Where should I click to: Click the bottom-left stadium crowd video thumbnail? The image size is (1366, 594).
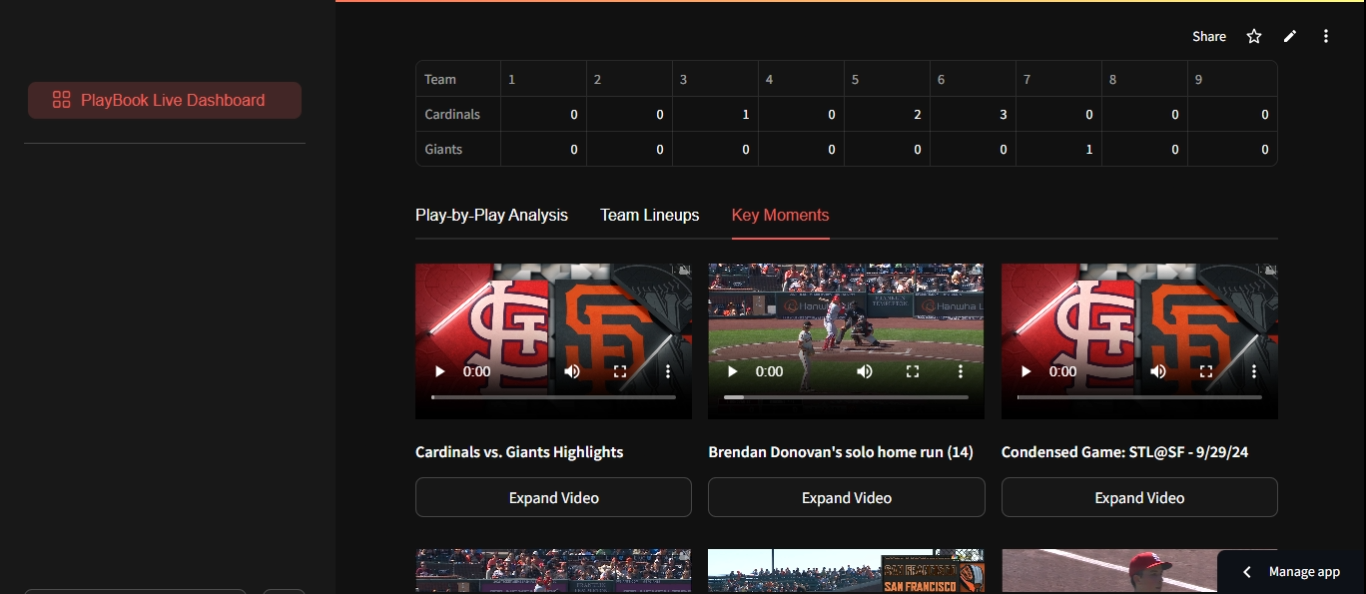click(x=553, y=571)
